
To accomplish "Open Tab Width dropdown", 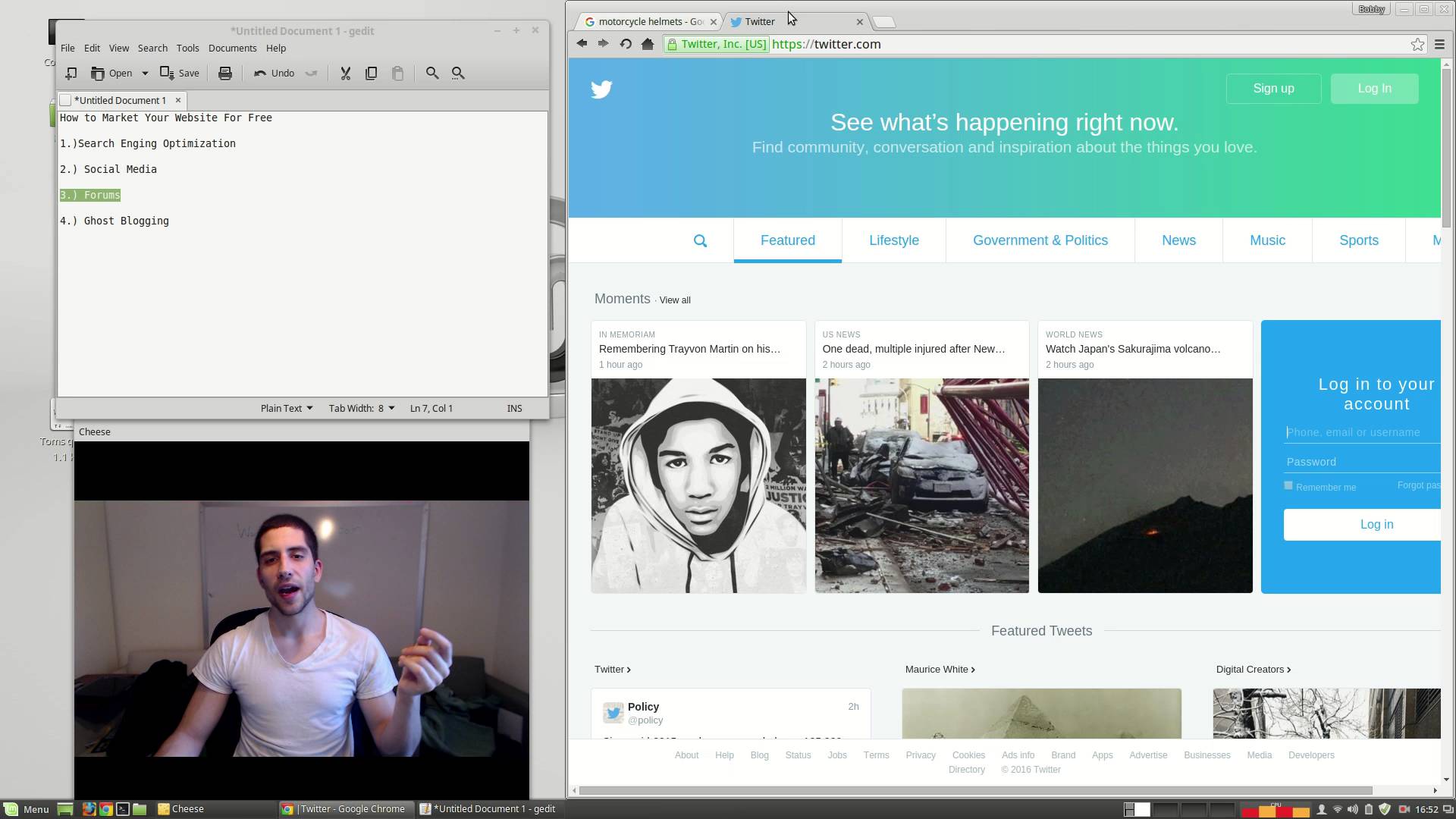I will coord(361,408).
